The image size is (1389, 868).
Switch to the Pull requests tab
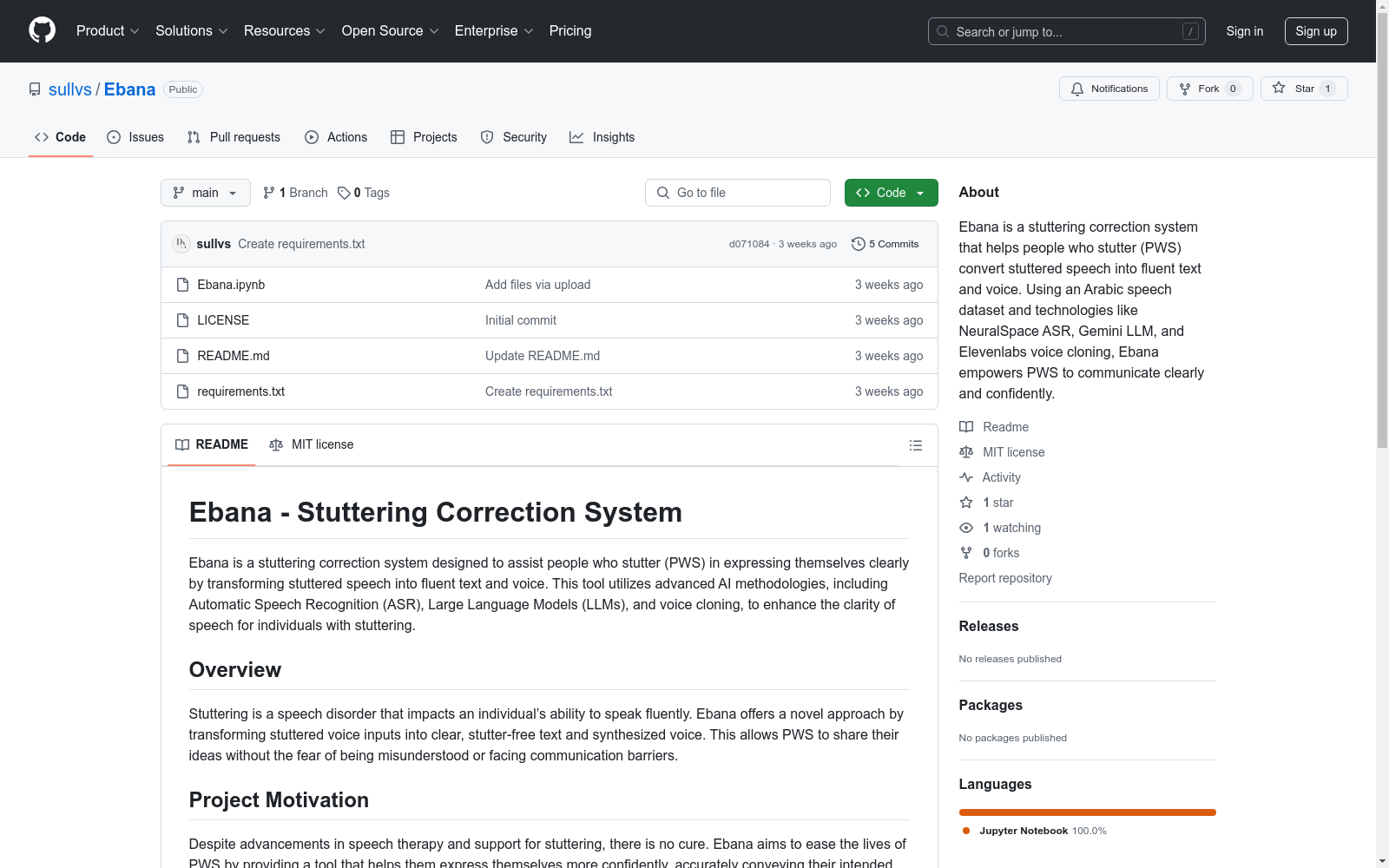tap(234, 137)
